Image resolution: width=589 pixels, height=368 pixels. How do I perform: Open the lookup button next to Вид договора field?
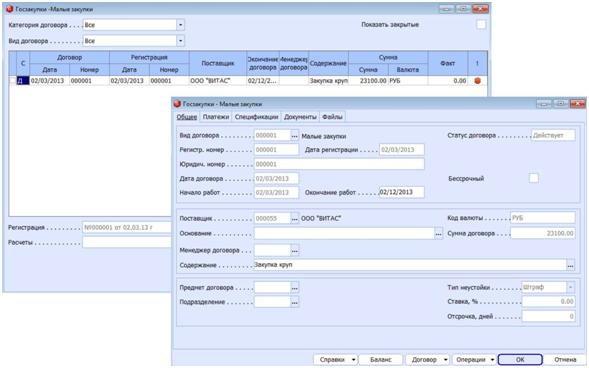(x=295, y=136)
